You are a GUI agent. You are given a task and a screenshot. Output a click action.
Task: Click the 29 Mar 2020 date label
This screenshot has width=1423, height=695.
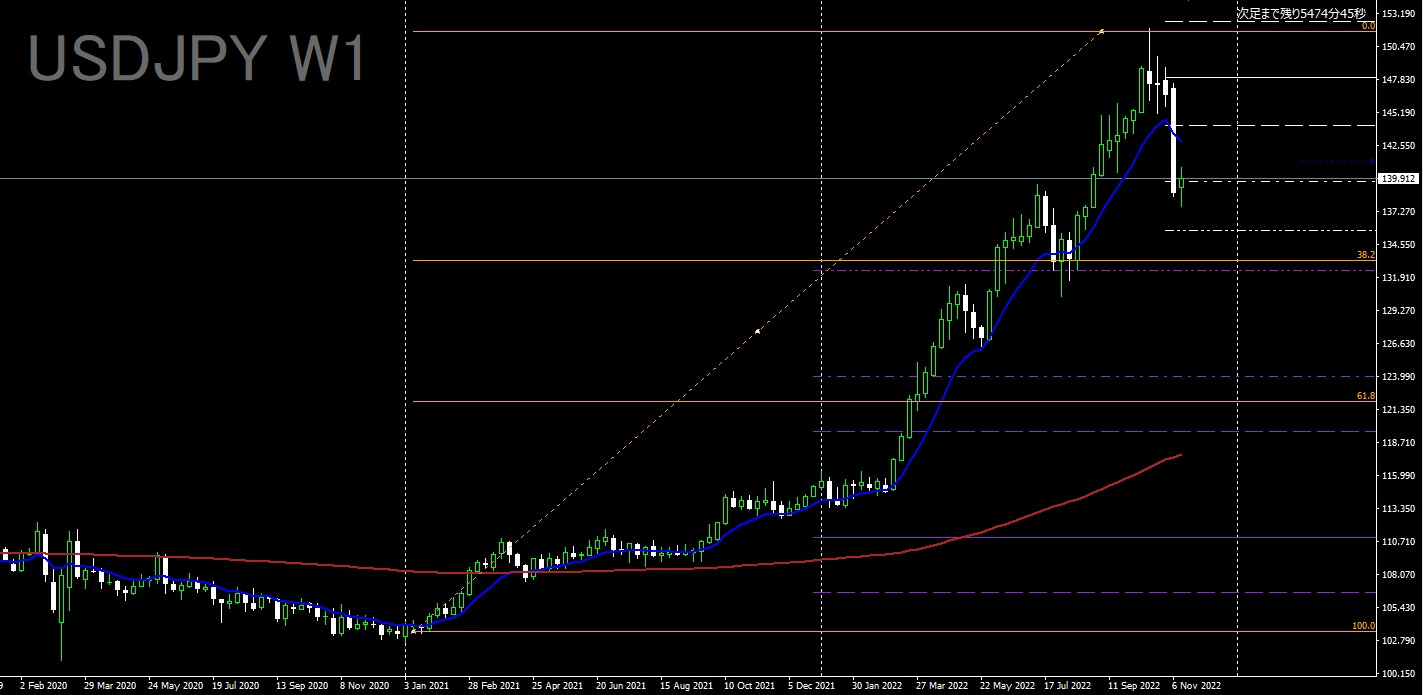[109, 687]
